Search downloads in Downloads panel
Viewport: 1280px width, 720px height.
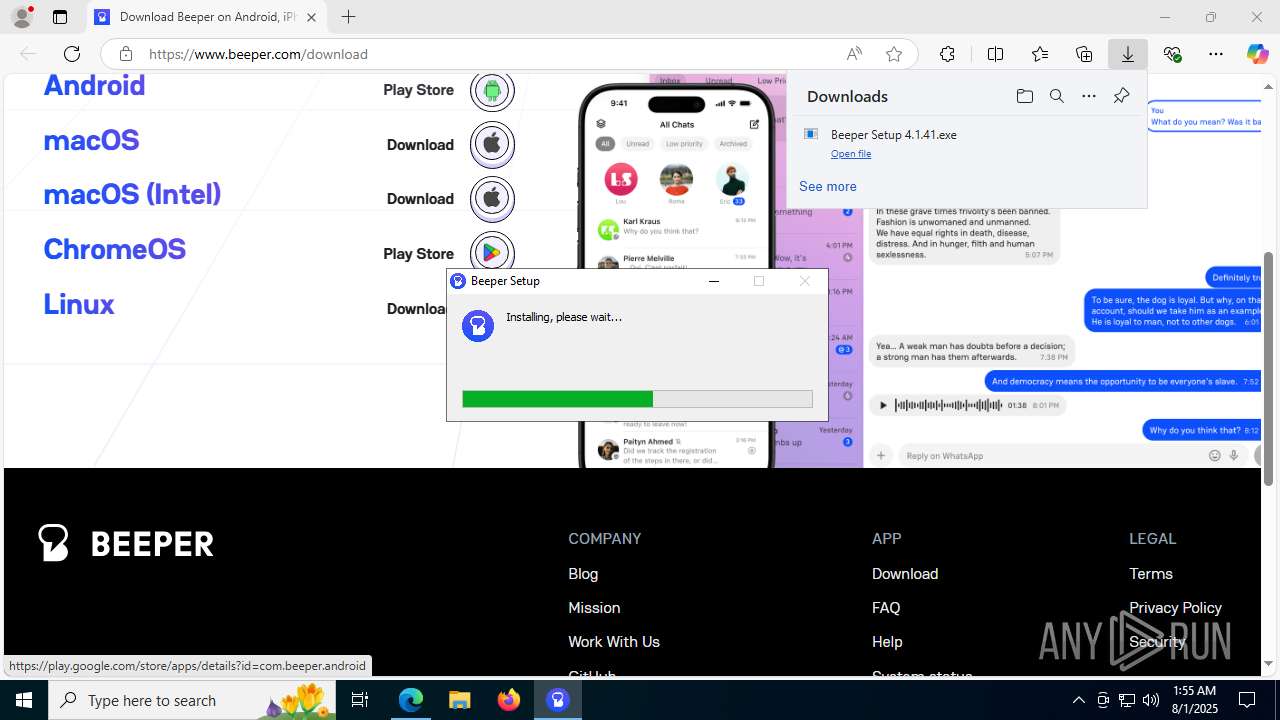(1056, 96)
